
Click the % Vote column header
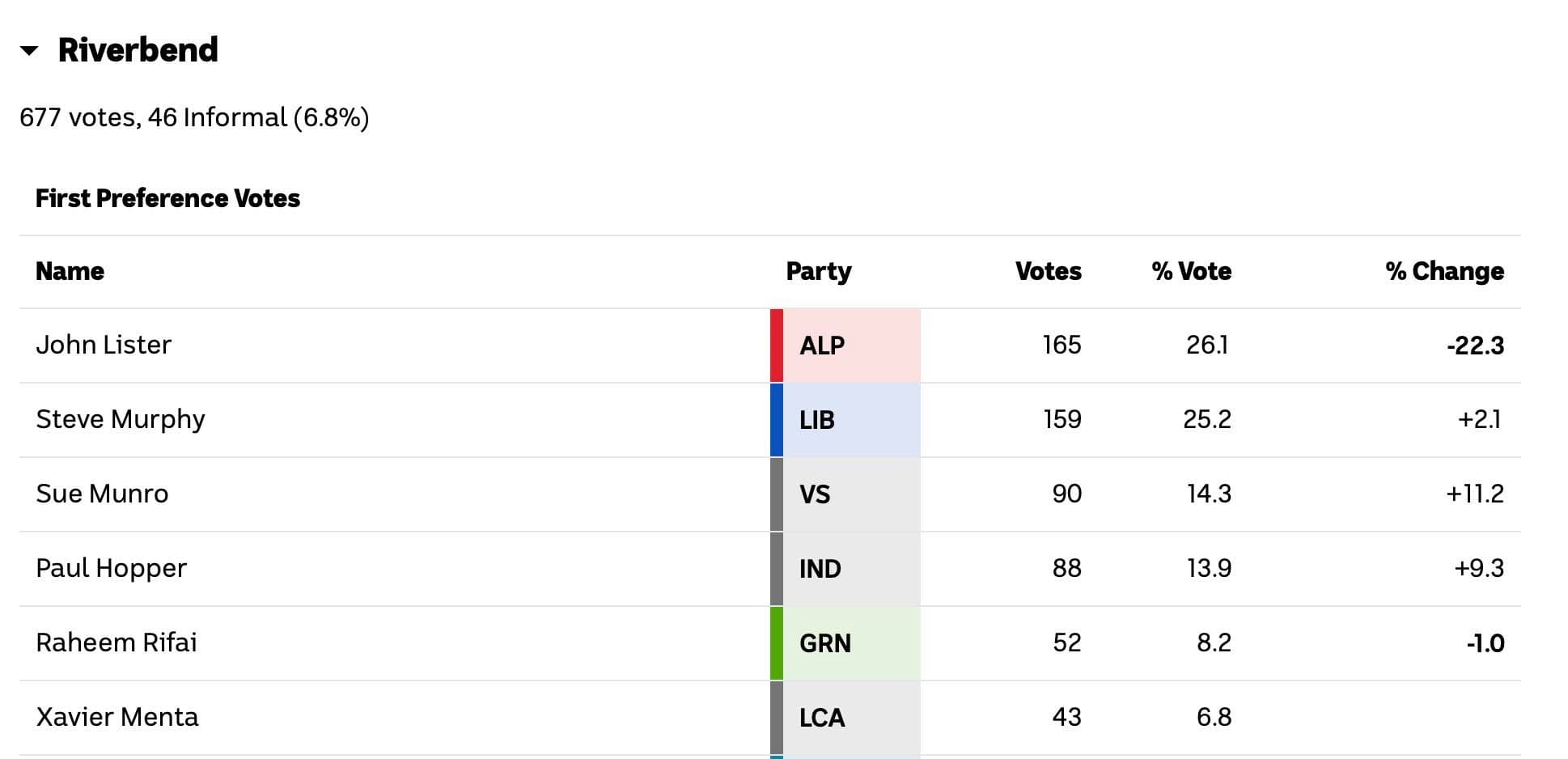click(1191, 271)
